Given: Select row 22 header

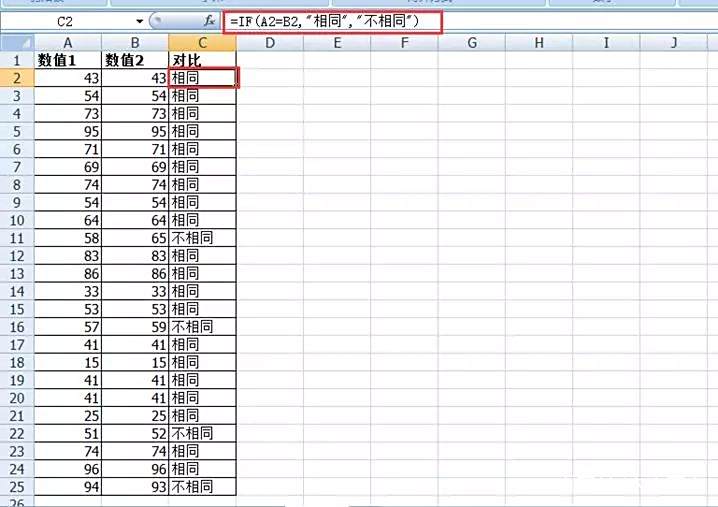Looking at the screenshot, I should (x=17, y=434).
